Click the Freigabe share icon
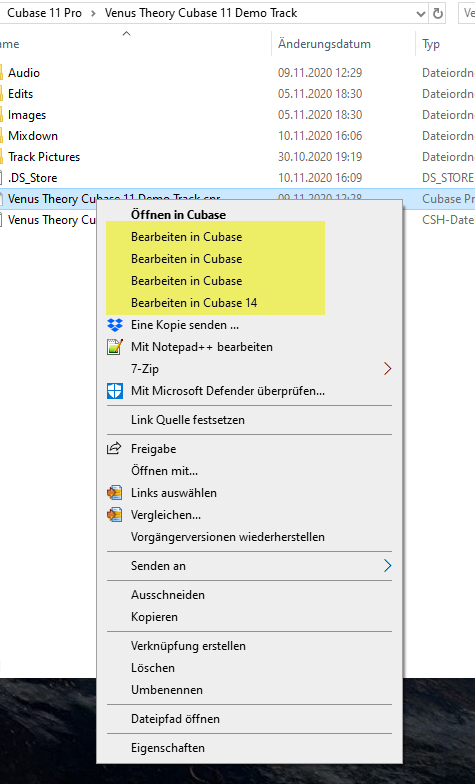This screenshot has width=475, height=784. (114, 448)
